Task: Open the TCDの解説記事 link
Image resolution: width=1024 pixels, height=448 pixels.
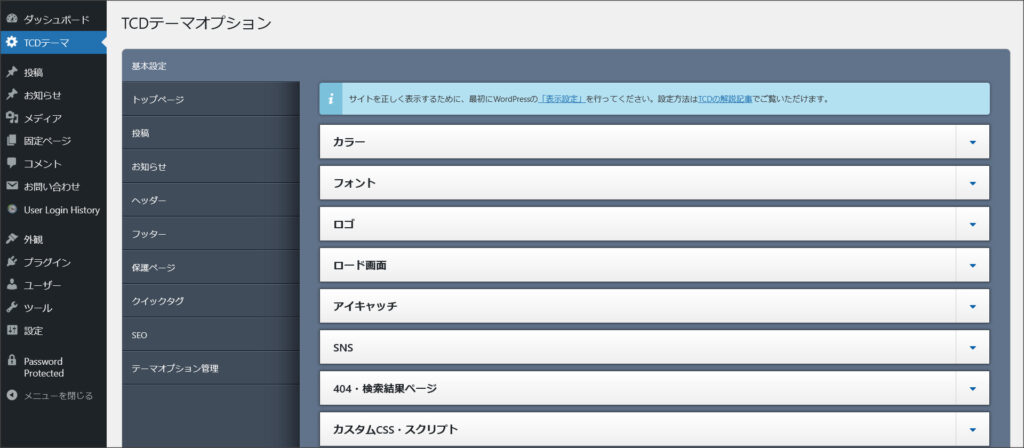Action: 725,99
